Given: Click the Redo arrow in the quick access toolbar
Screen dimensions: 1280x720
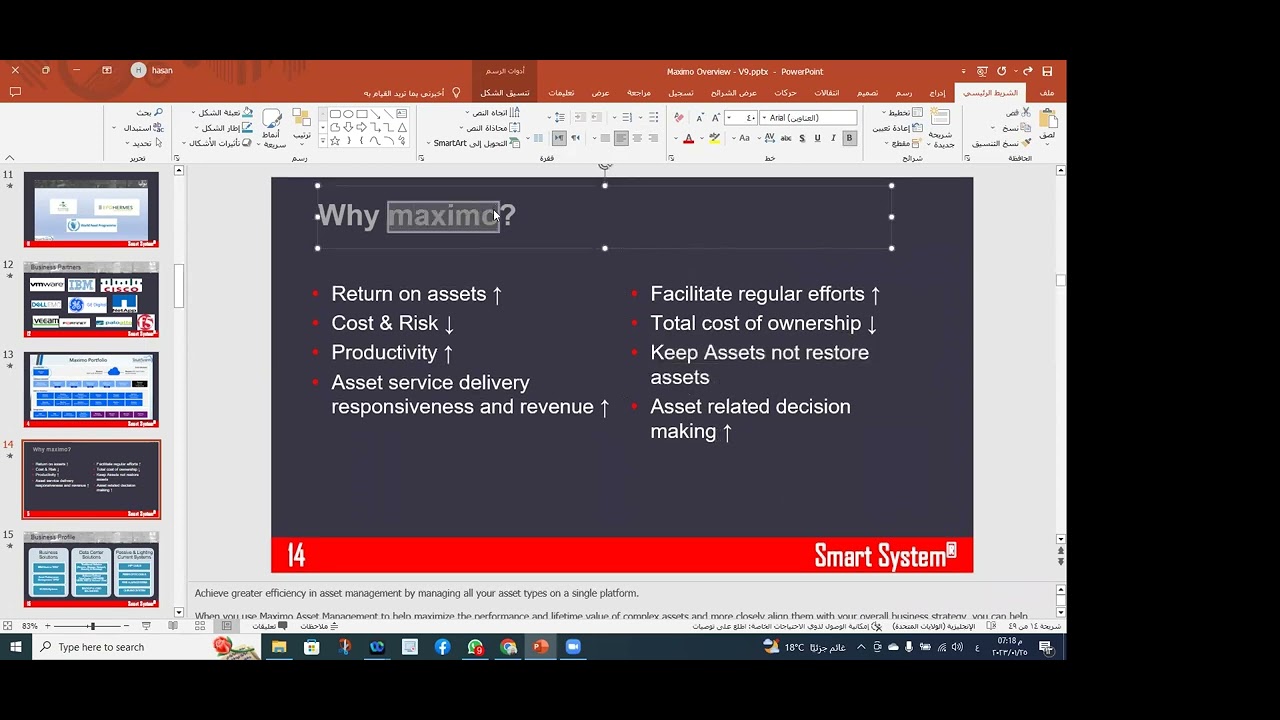Looking at the screenshot, I should [x=1002, y=71].
